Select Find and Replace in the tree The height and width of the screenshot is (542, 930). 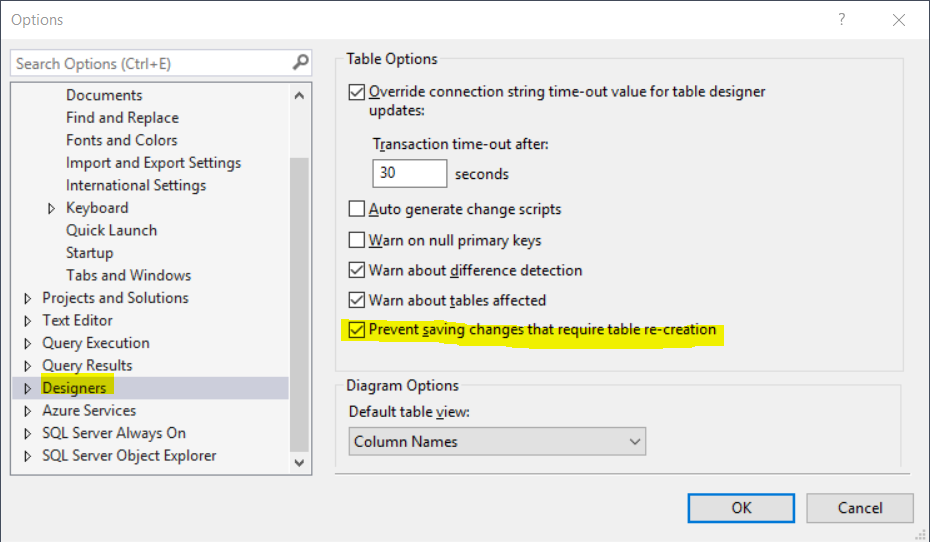click(x=122, y=117)
